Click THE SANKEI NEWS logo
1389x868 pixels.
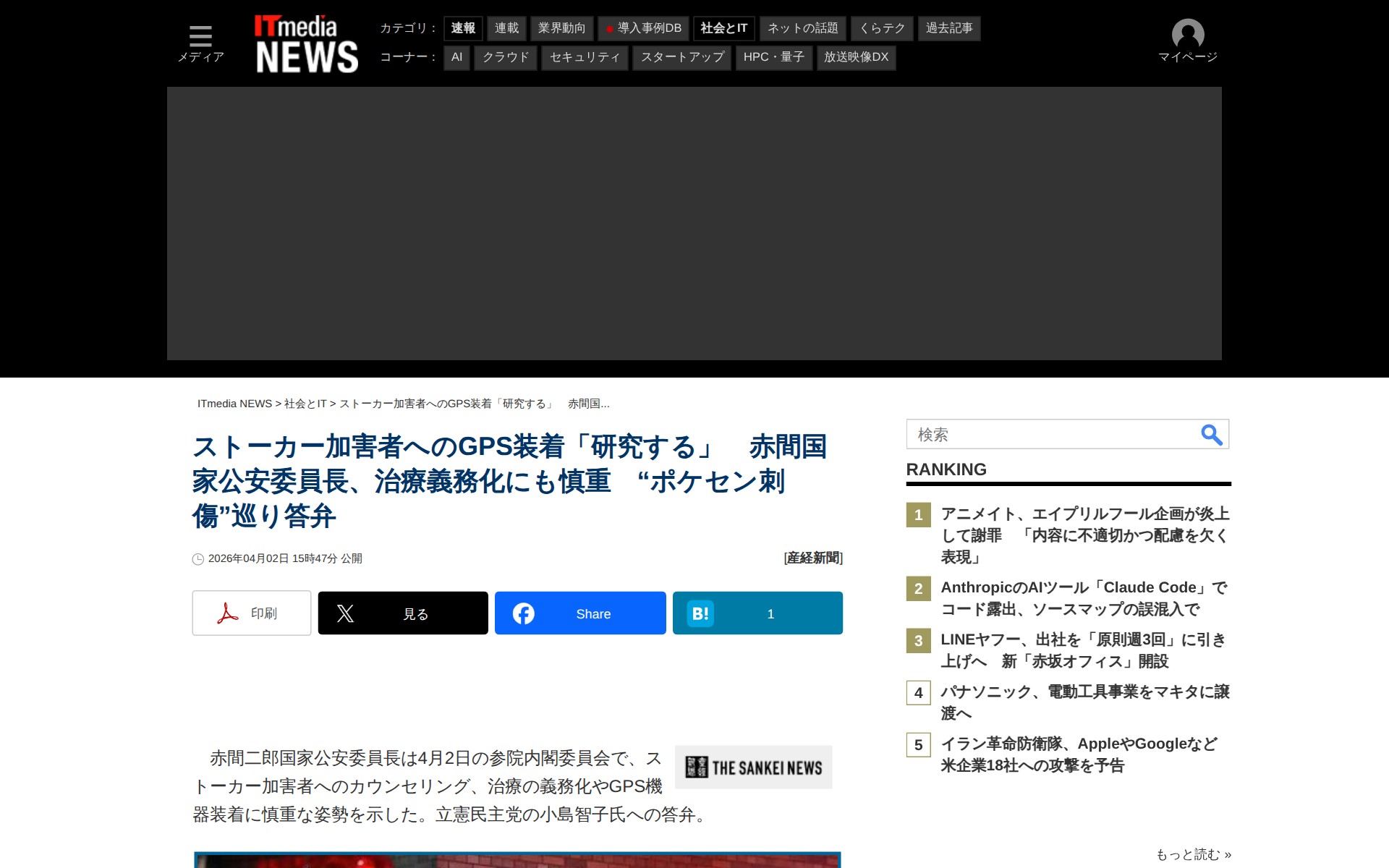(753, 767)
